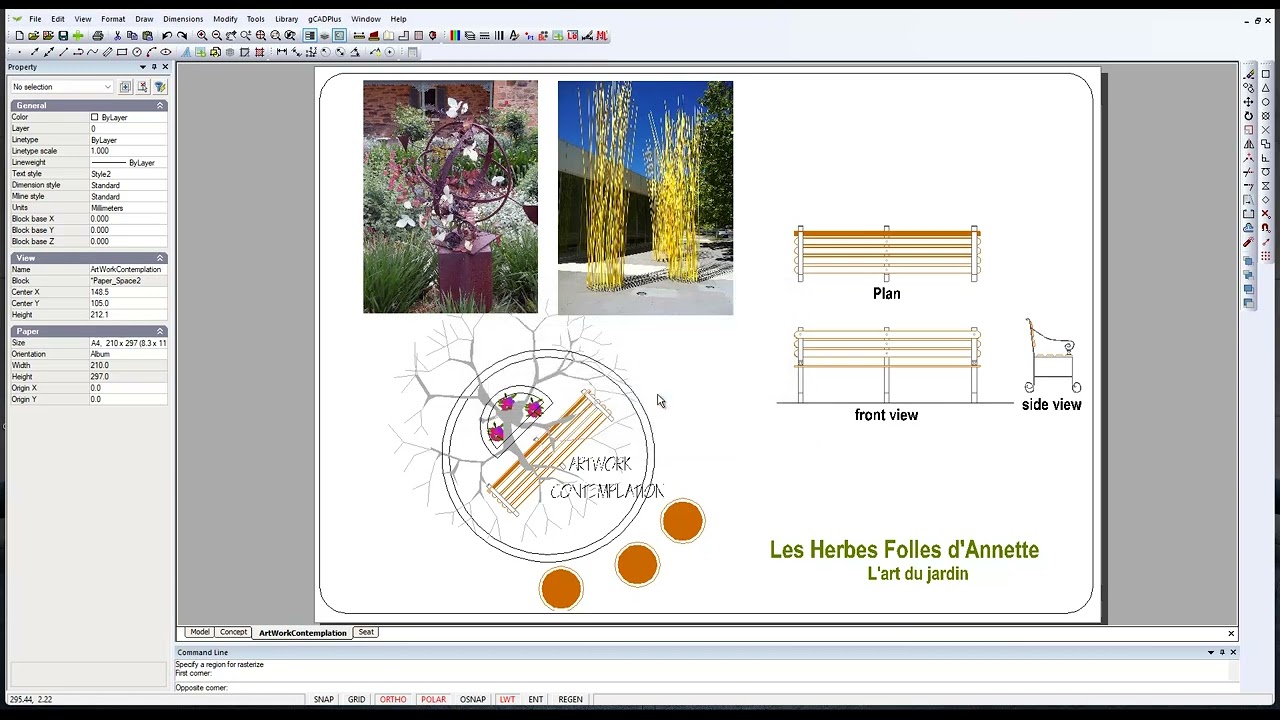Open the File menu
This screenshot has height=720, width=1280.
coord(35,19)
